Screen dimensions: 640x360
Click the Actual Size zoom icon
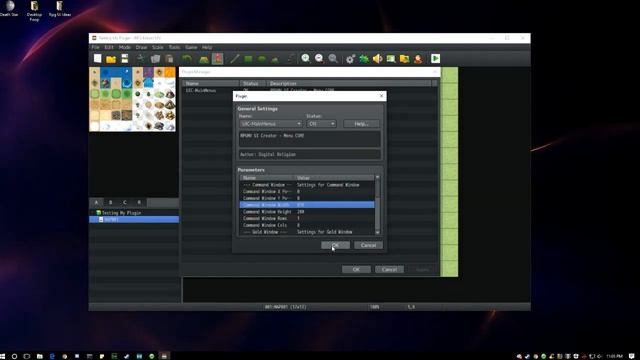(333, 59)
